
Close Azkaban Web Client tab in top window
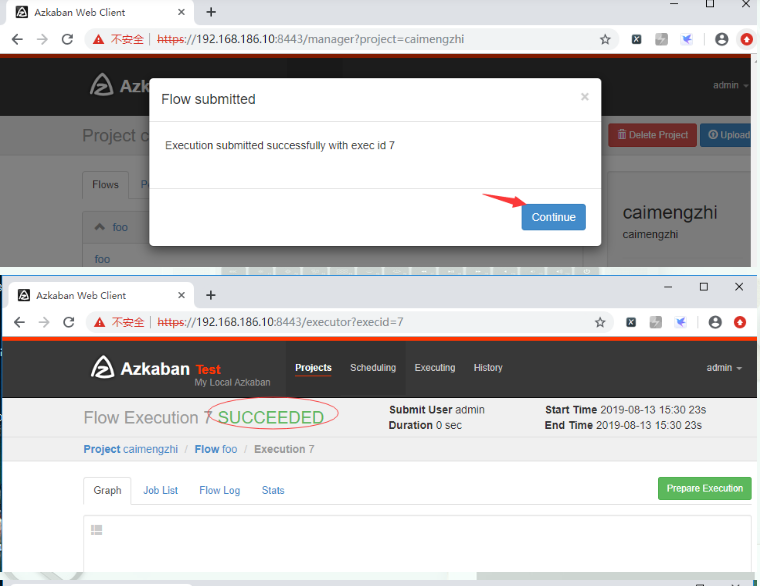click(x=181, y=12)
